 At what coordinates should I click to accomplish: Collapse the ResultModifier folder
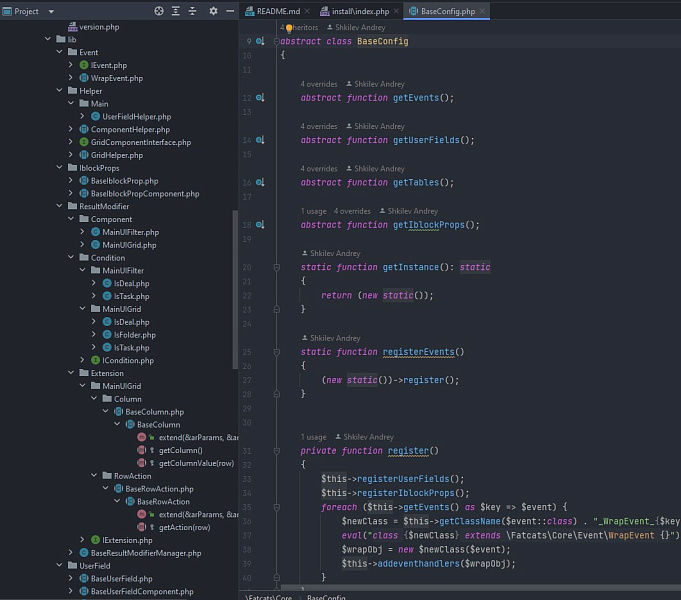tap(59, 206)
